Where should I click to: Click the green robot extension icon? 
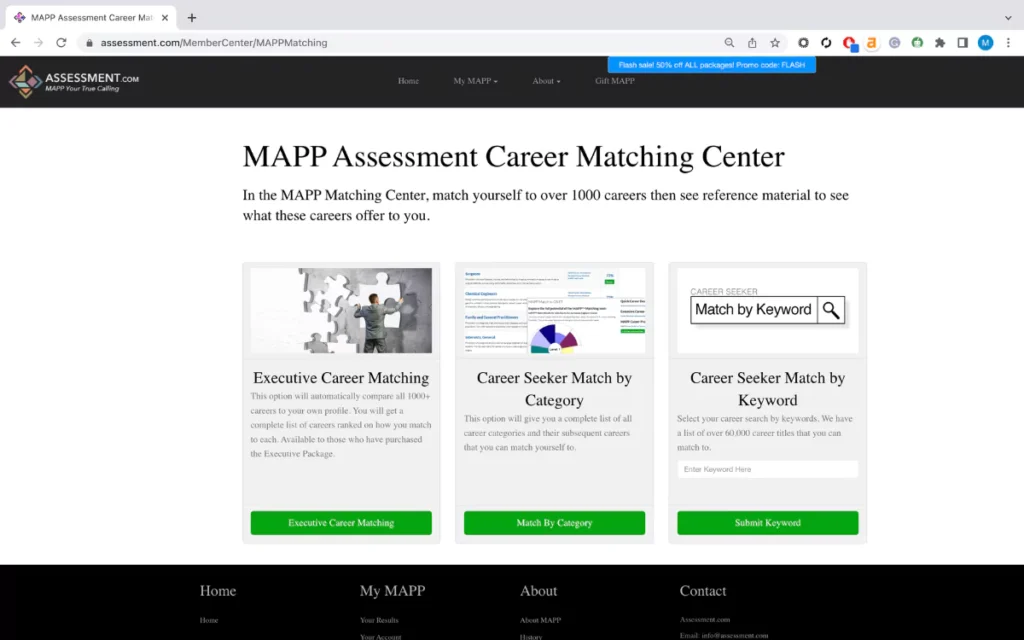[918, 42]
